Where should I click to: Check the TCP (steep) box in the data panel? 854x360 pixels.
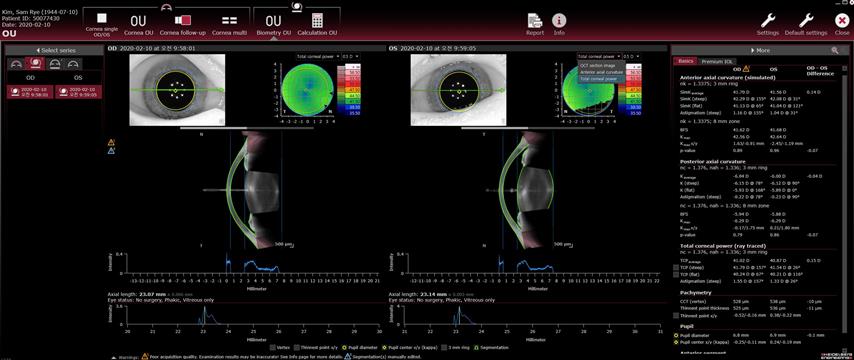pyautogui.click(x=676, y=267)
